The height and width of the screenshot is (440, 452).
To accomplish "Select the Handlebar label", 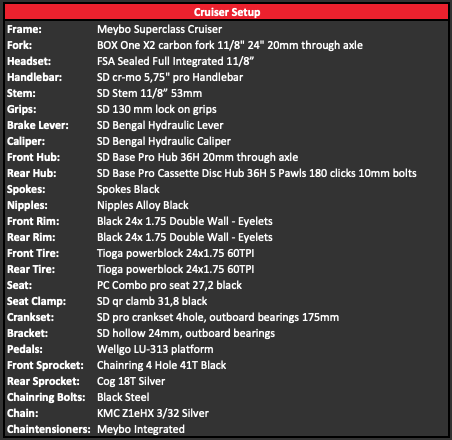I will coord(34,77).
